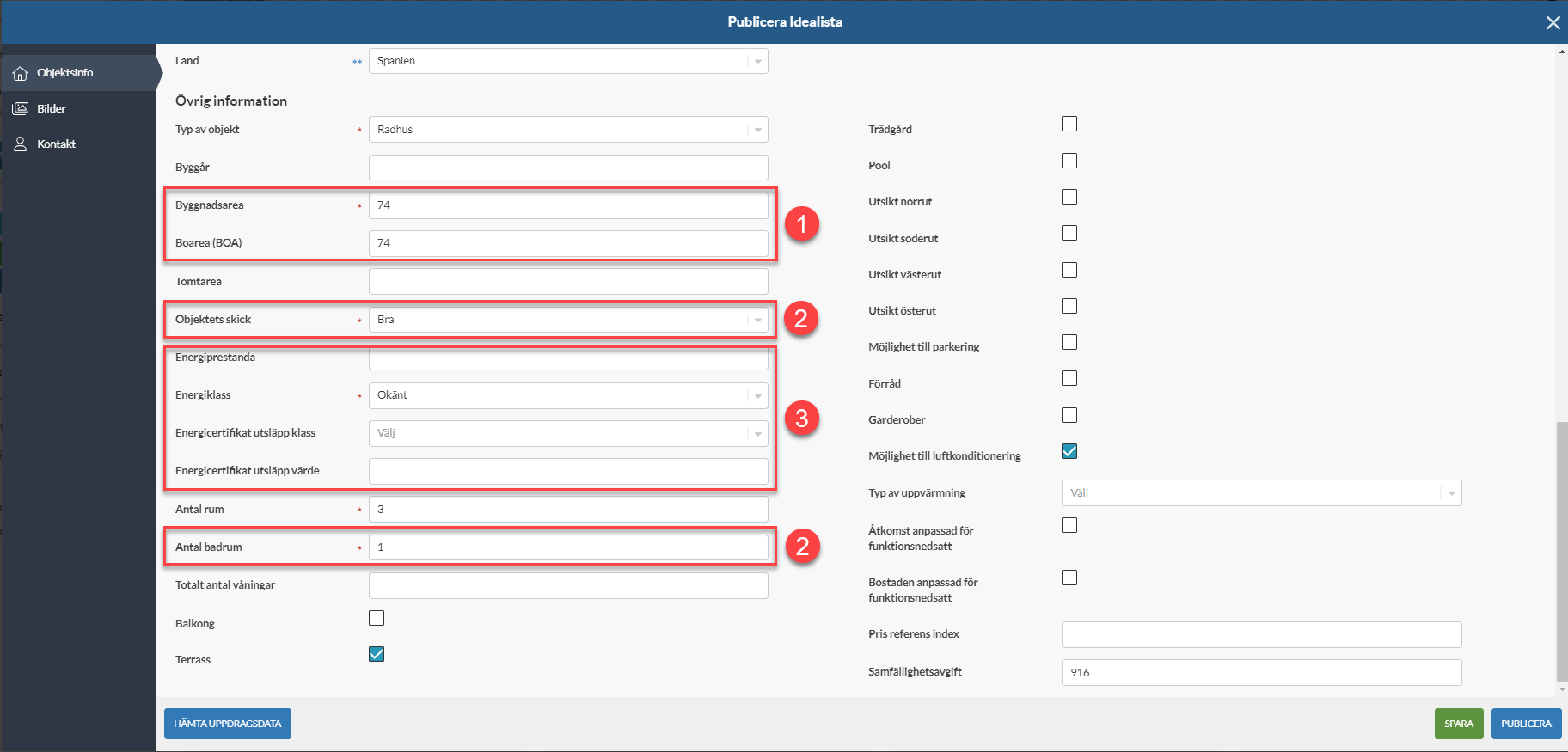Click Totalt antal våningar field
1568x752 pixels.
pos(568,585)
